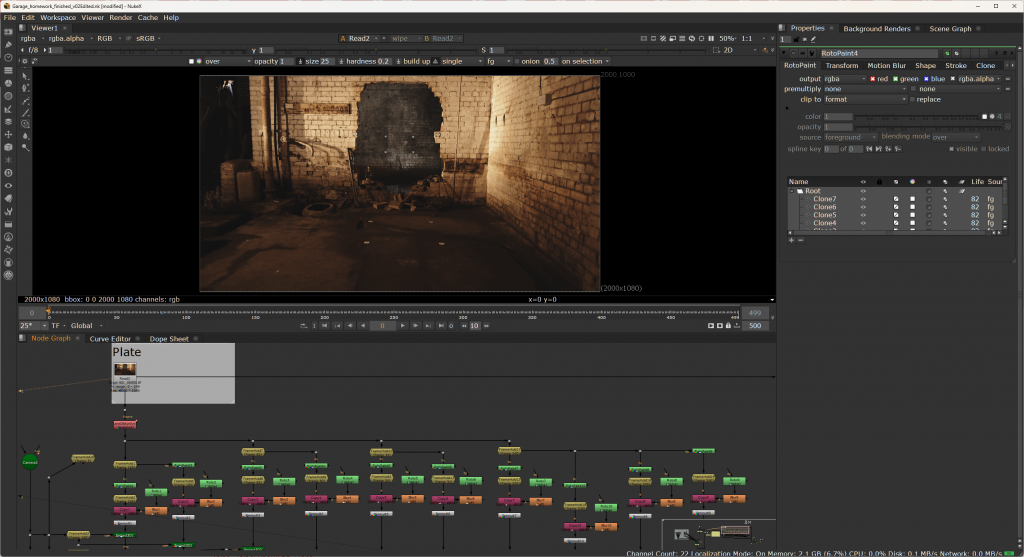Image resolution: width=1024 pixels, height=557 pixels.
Task: Open the premultiply none dropdown
Action: tap(865, 89)
